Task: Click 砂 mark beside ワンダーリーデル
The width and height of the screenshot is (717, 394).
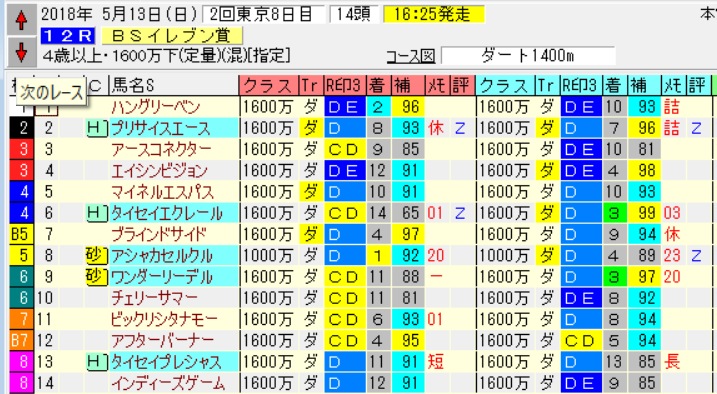Action: tap(97, 277)
